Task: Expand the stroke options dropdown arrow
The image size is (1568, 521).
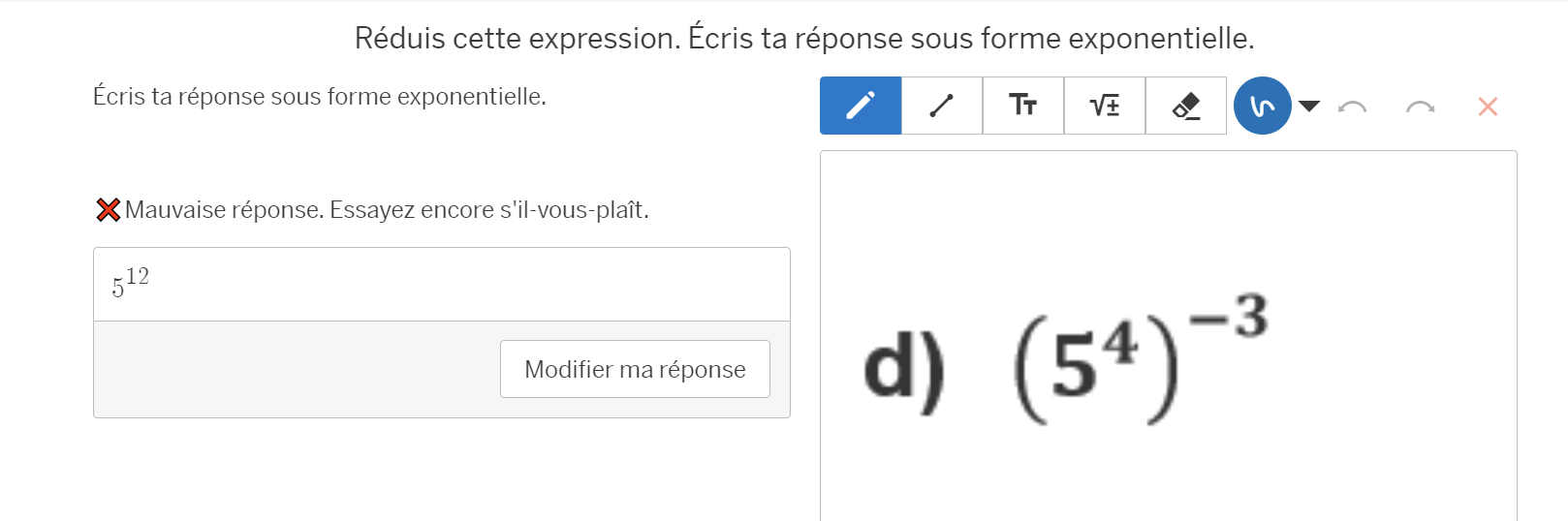Action: (1309, 106)
